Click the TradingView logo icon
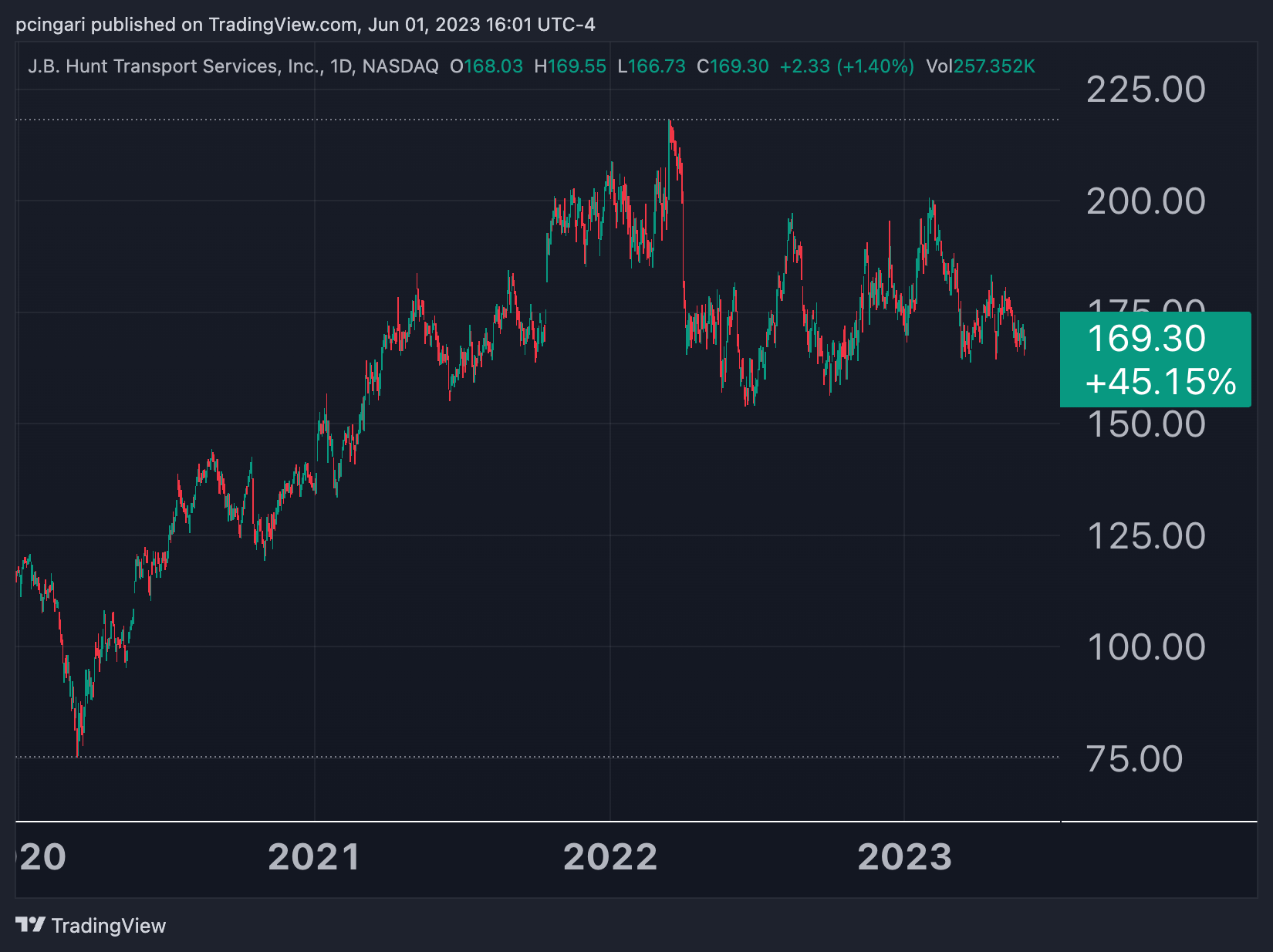Viewport: 1273px width, 952px height. pos(30,924)
